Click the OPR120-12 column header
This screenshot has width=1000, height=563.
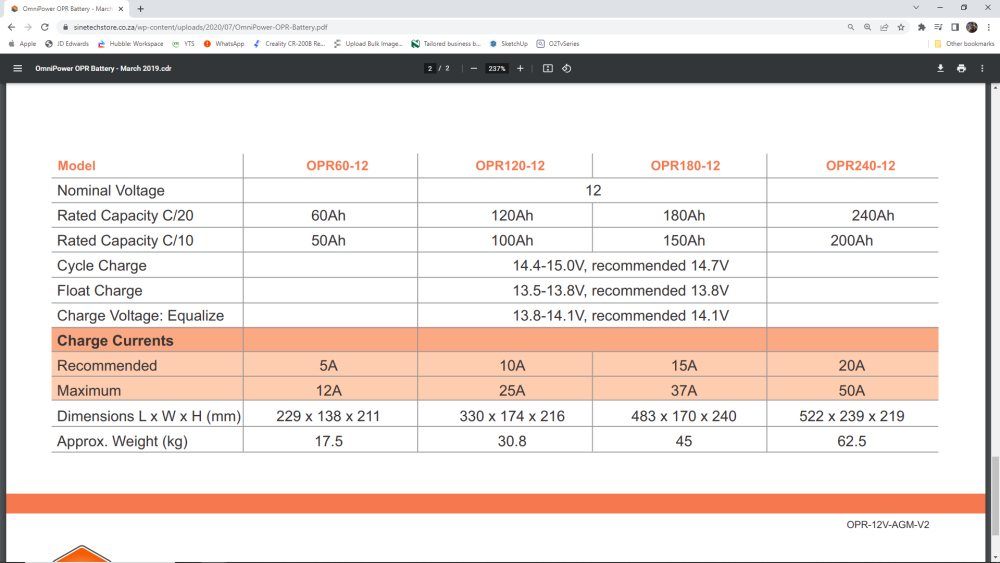[x=510, y=166]
